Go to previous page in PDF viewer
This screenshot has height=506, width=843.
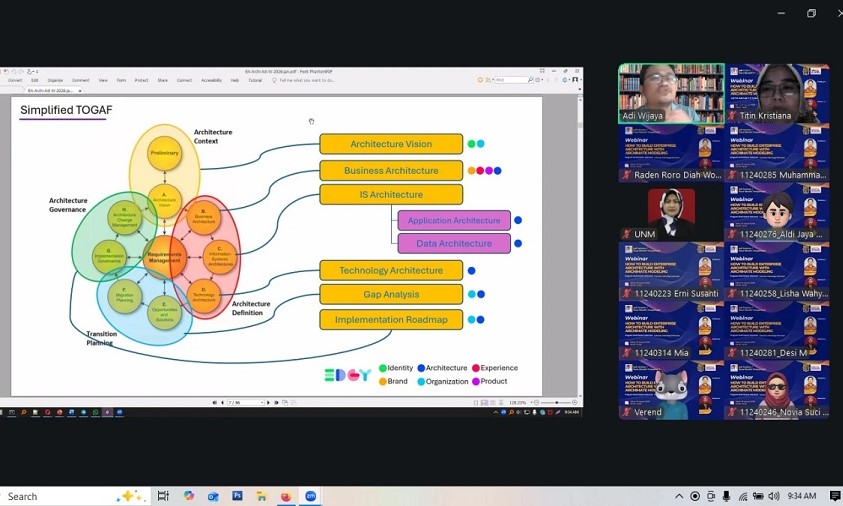point(223,402)
